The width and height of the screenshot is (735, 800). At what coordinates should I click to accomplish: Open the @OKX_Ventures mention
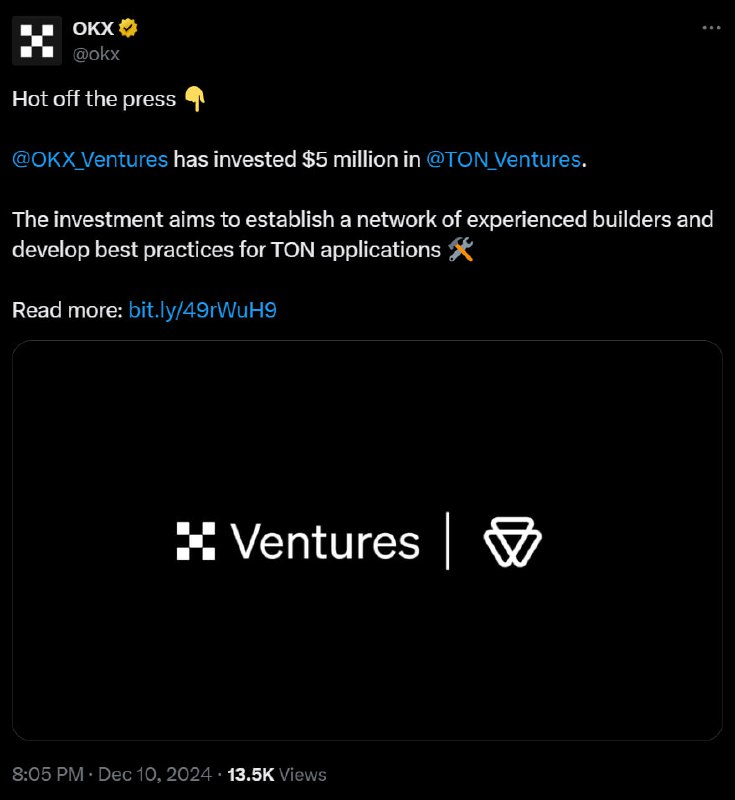tap(90, 160)
